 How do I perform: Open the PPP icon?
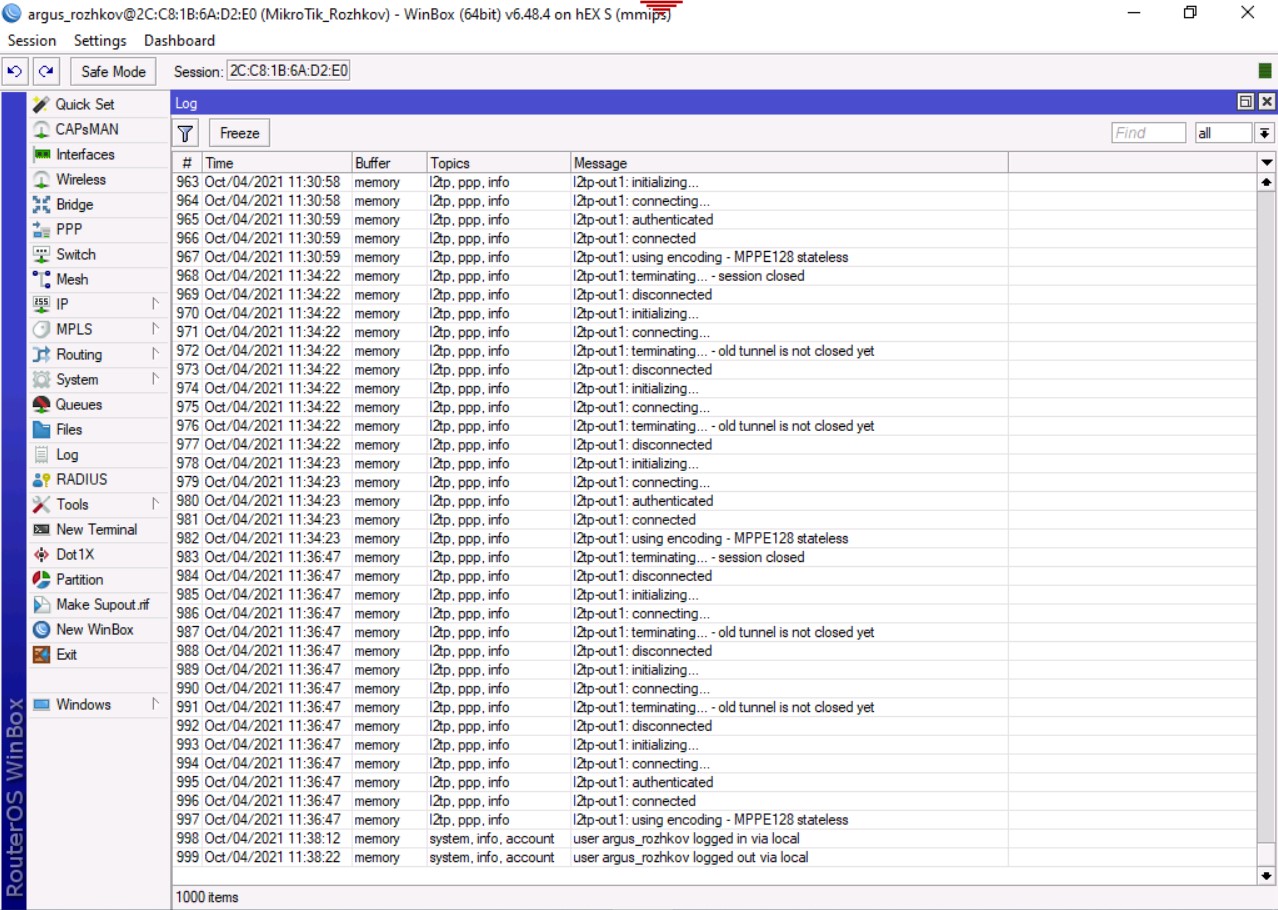41,229
